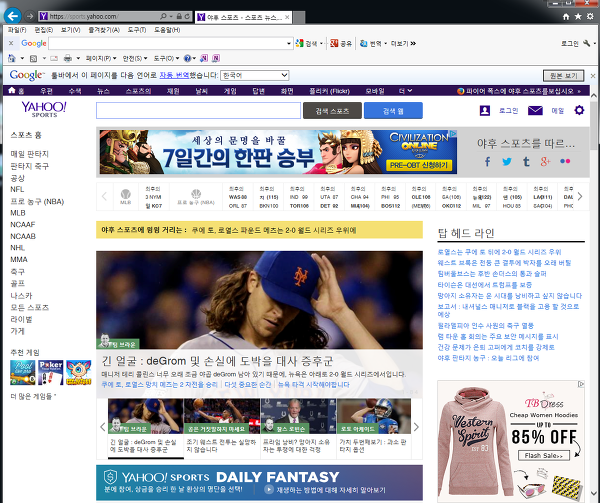Click the view original button
This screenshot has width=600, height=503.
click(x=563, y=76)
